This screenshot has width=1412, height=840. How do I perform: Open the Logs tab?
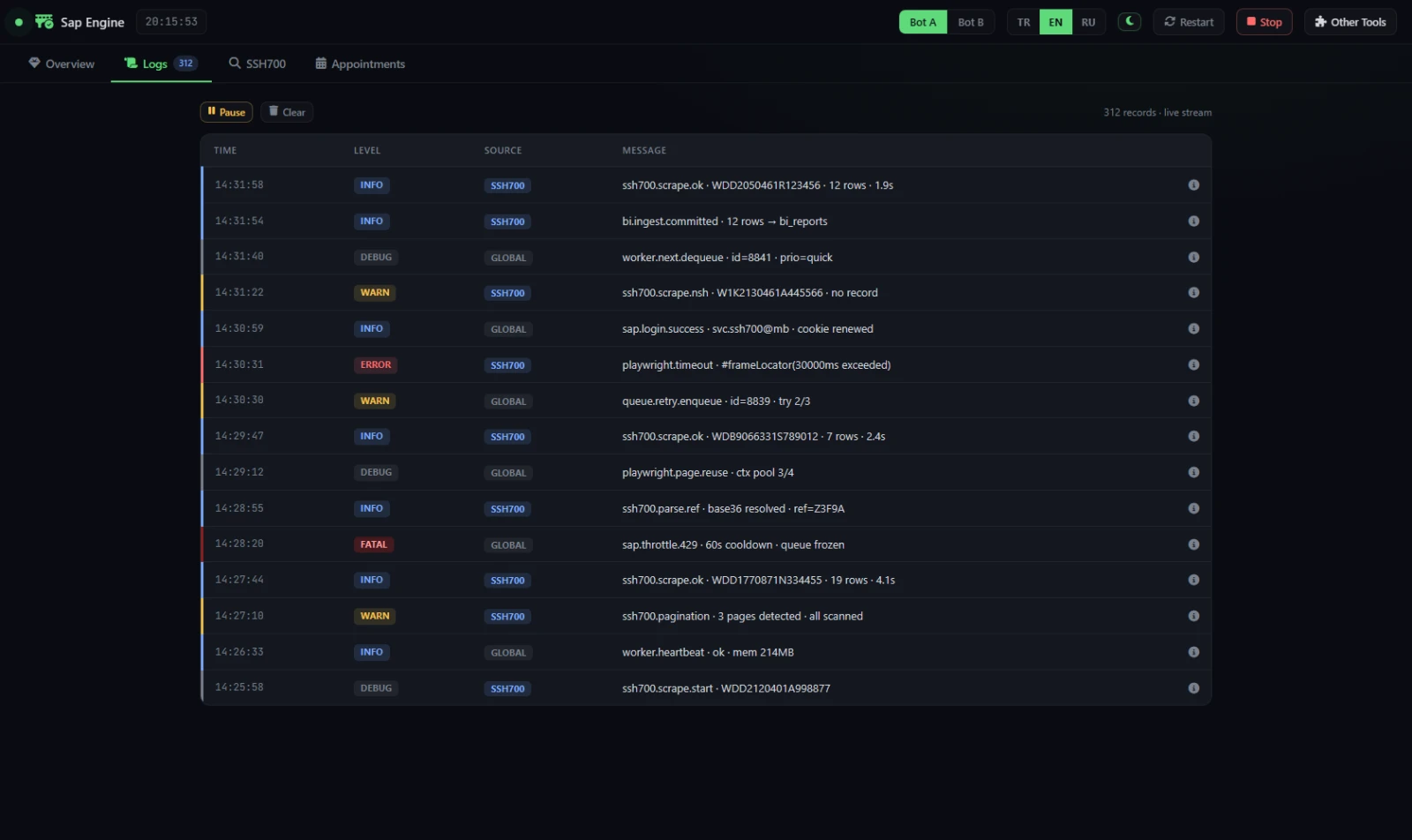point(161,64)
